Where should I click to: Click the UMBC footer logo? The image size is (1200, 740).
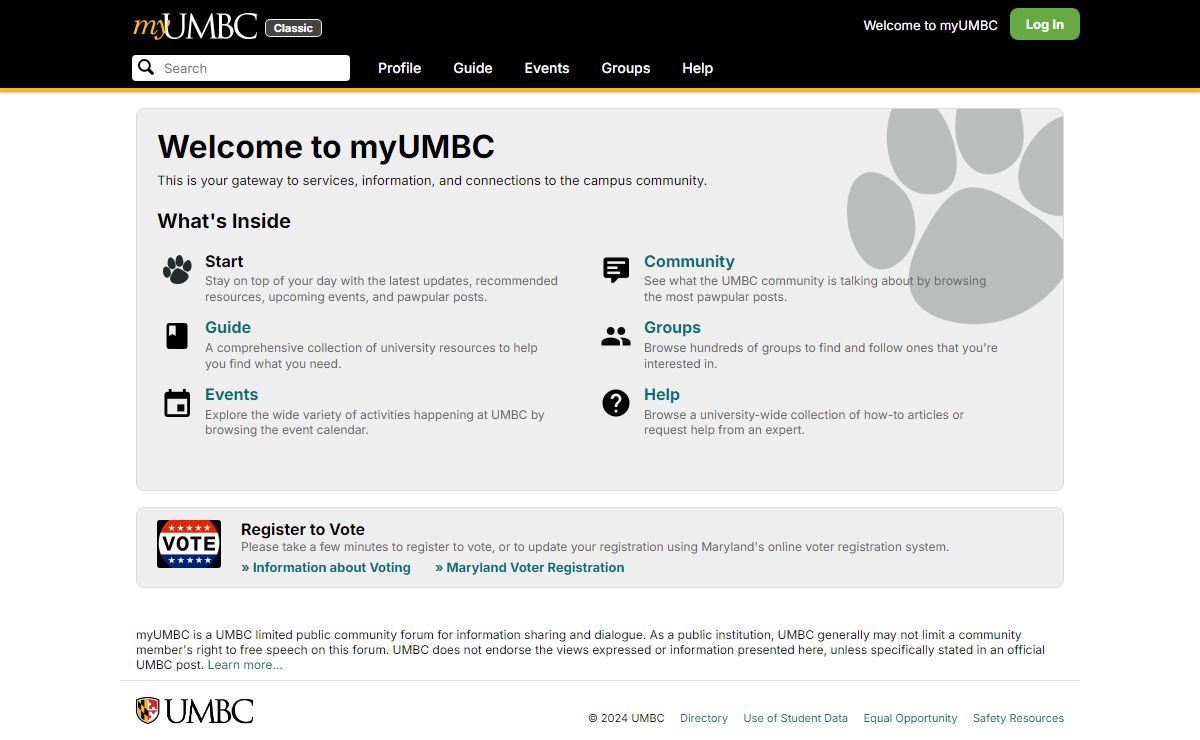coord(195,711)
